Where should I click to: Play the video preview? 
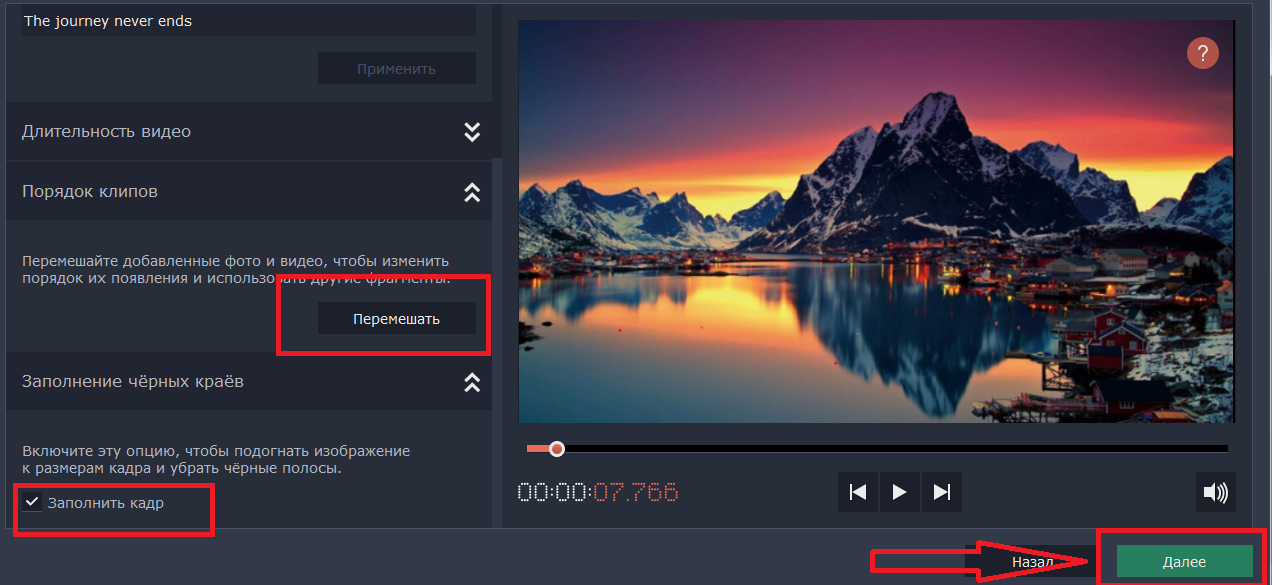[x=899, y=492]
